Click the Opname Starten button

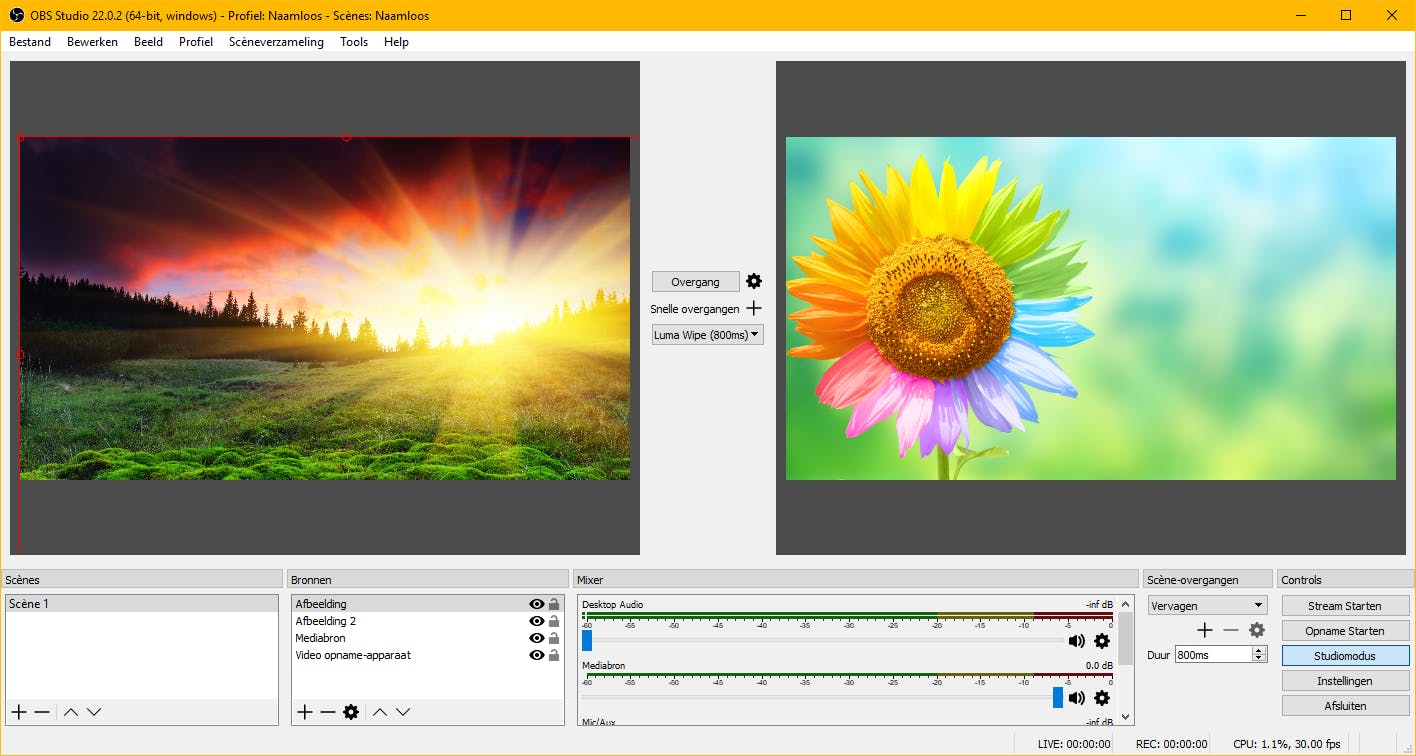pos(1344,631)
